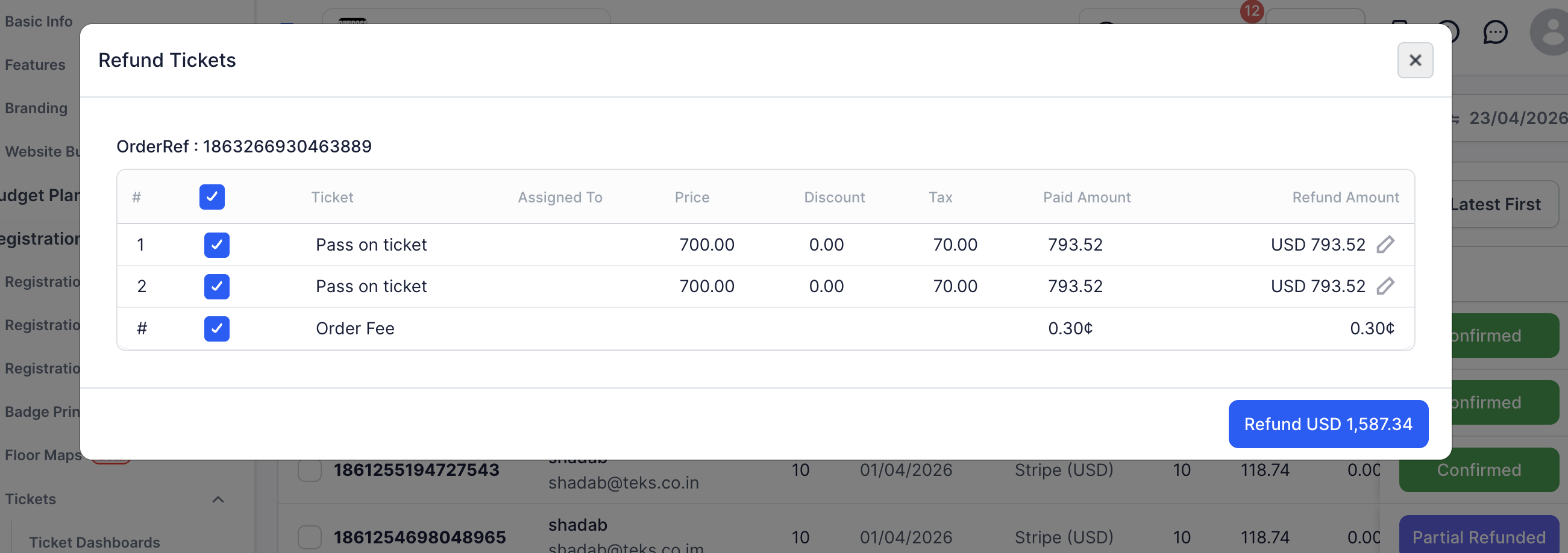Open the user profile avatar
Image resolution: width=1568 pixels, height=553 pixels.
coord(1551,33)
